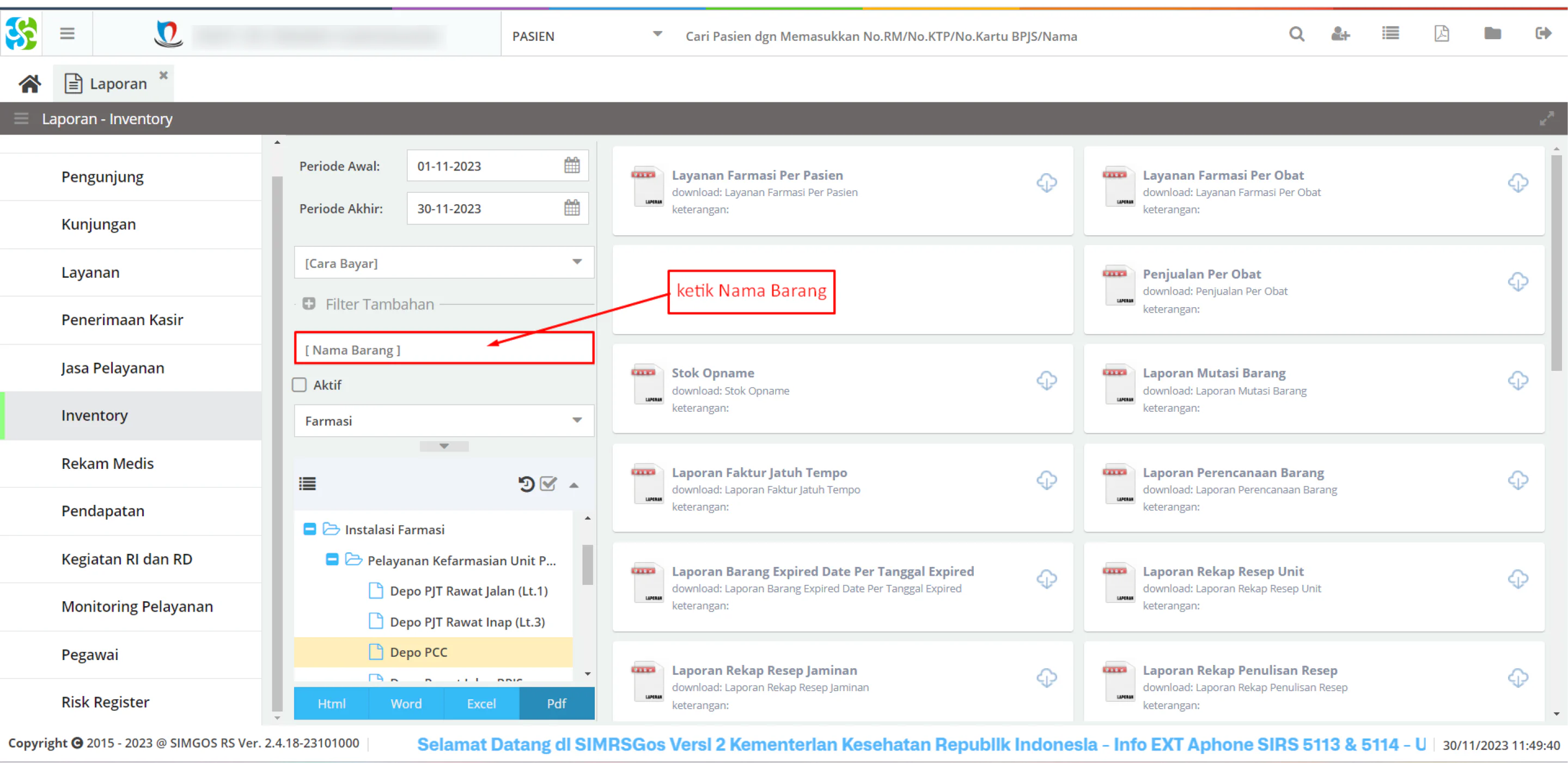
Task: Click the Pdf export button
Action: 557,704
